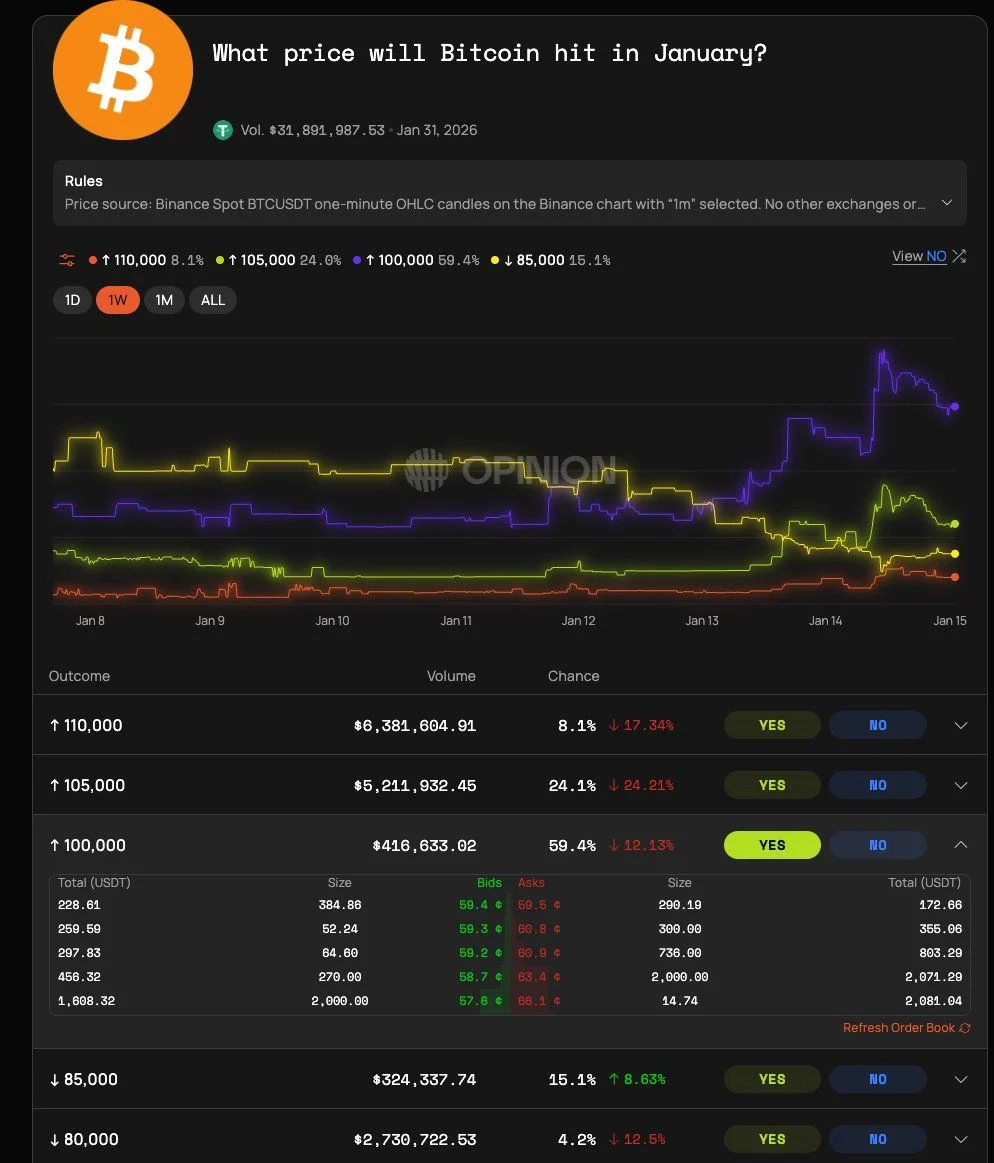Click the Refresh Order Book refresh icon
This screenshot has height=1163, width=994.
964,1027
